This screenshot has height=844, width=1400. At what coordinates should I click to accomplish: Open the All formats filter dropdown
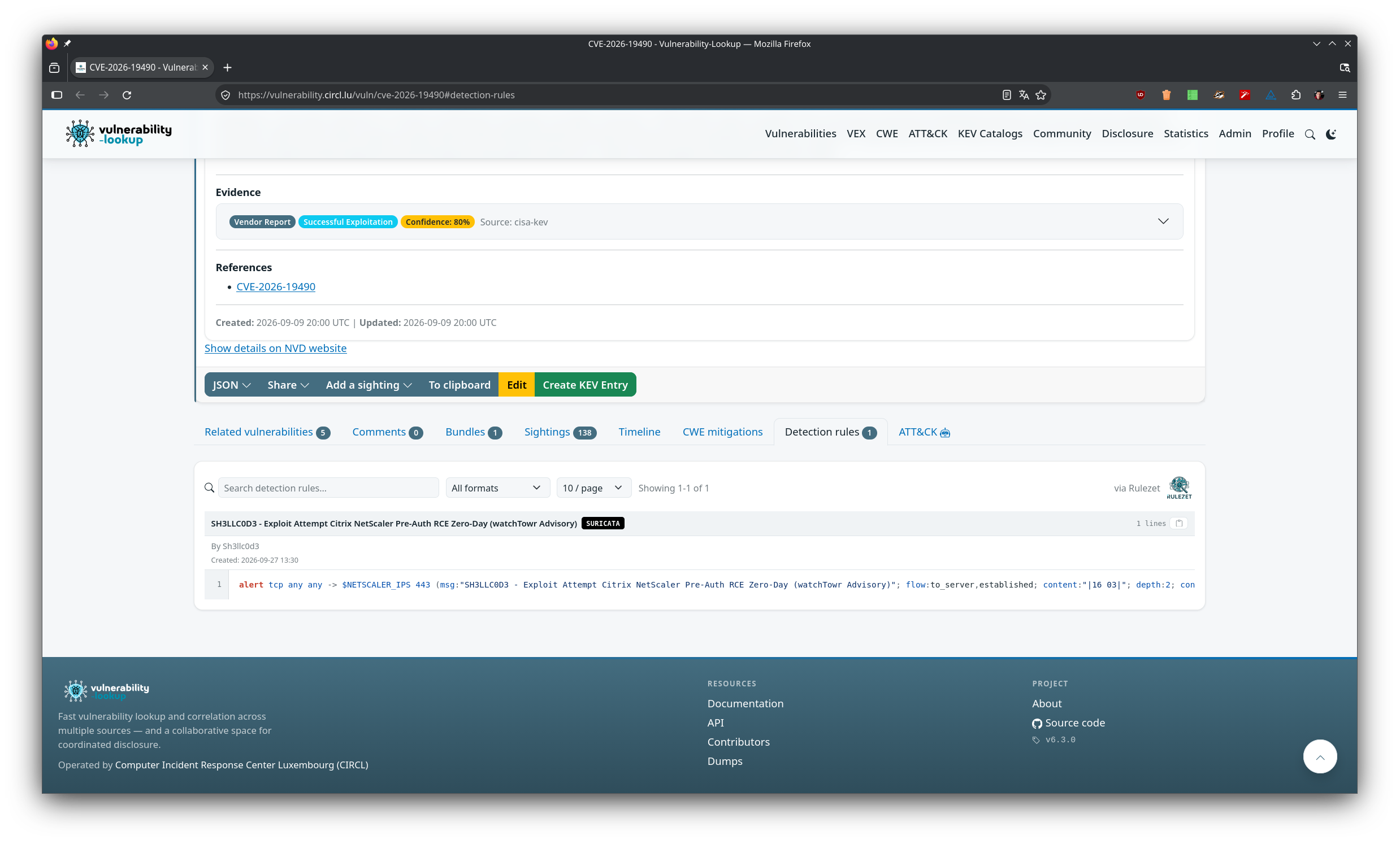click(497, 488)
